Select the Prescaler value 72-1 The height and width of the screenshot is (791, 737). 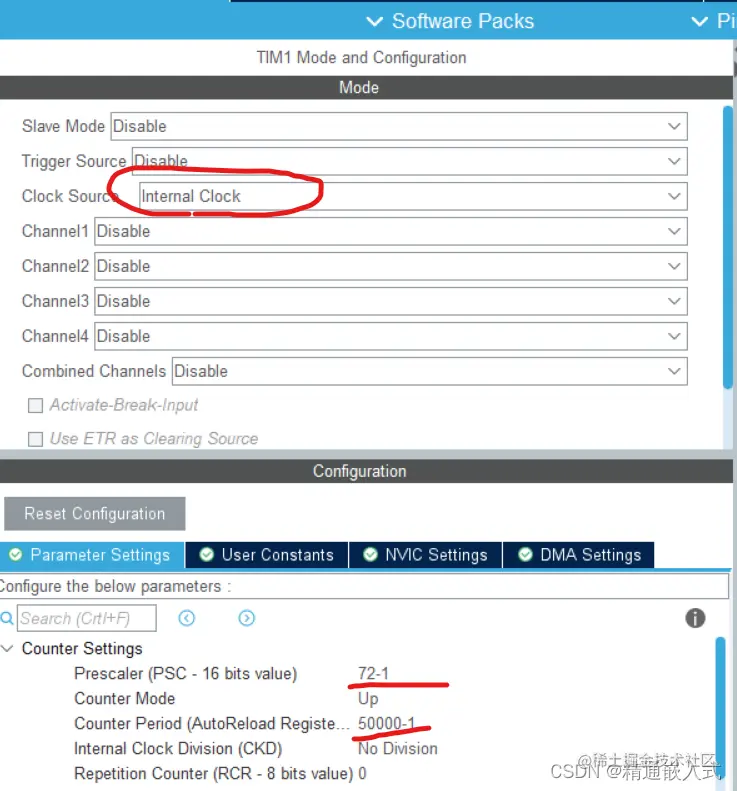(373, 673)
